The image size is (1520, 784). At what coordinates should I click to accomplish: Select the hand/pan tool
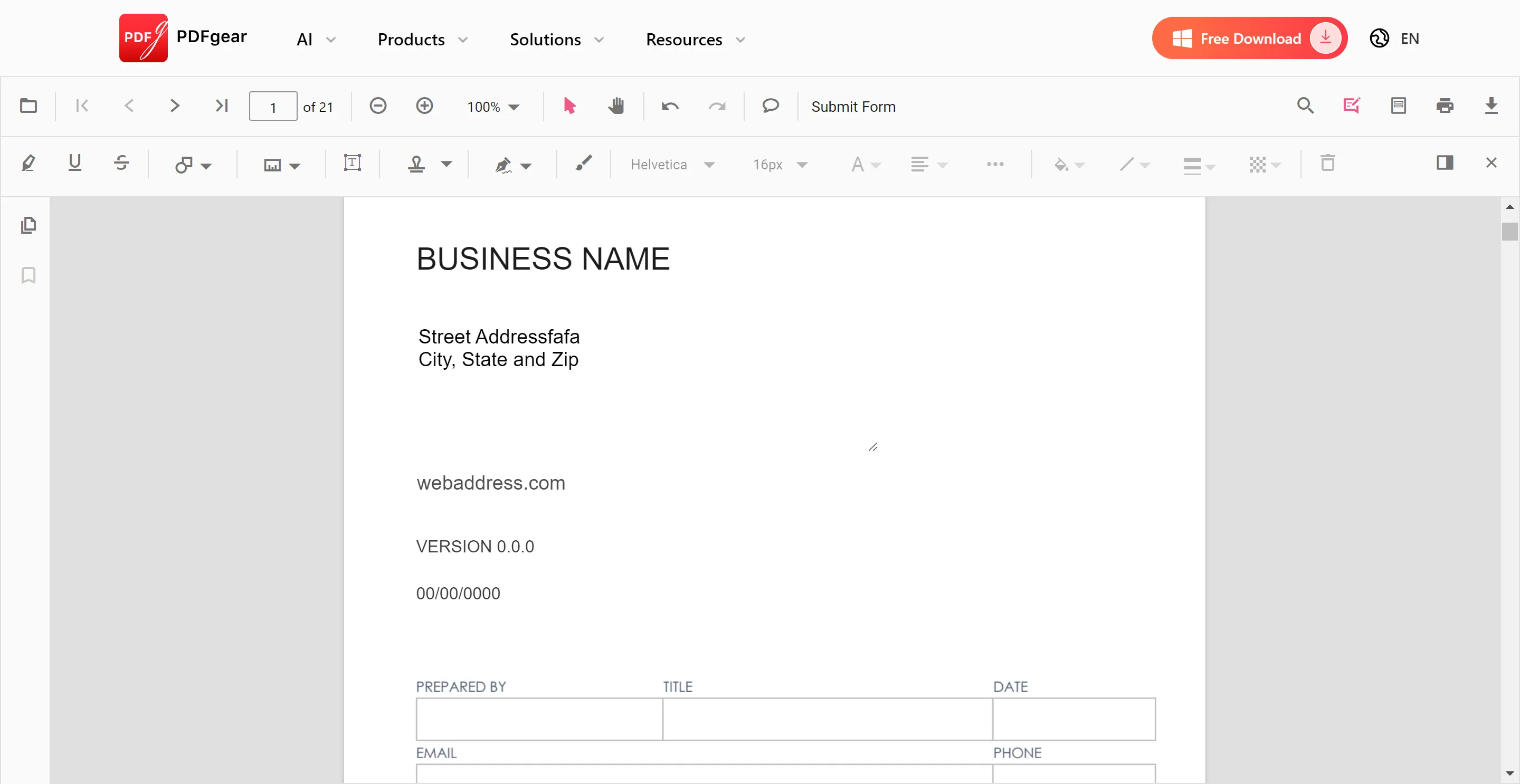[618, 106]
